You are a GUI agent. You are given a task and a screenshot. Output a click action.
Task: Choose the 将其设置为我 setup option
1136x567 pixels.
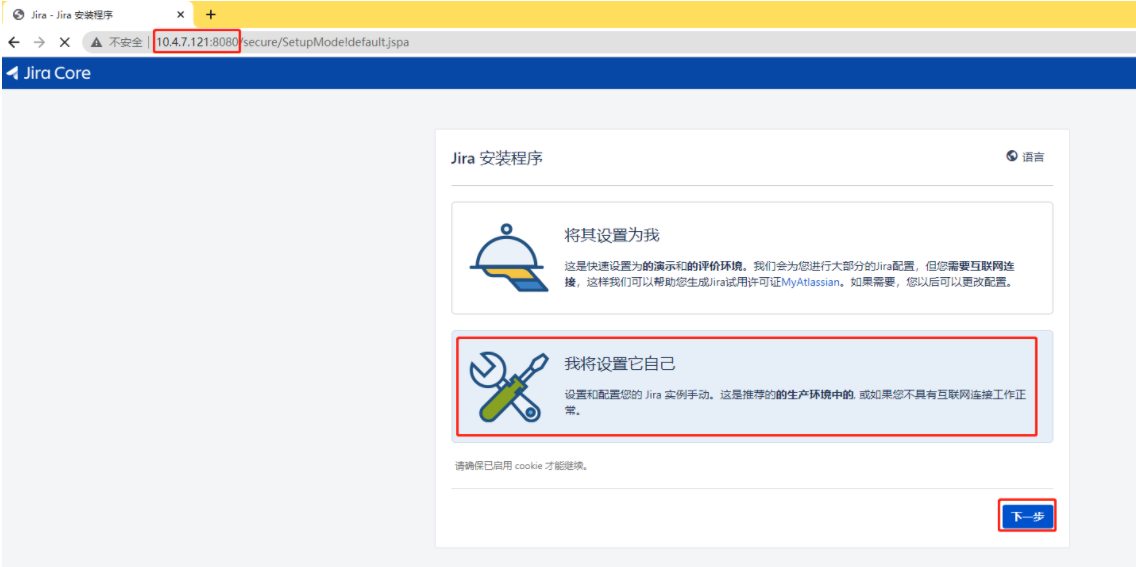click(752, 258)
